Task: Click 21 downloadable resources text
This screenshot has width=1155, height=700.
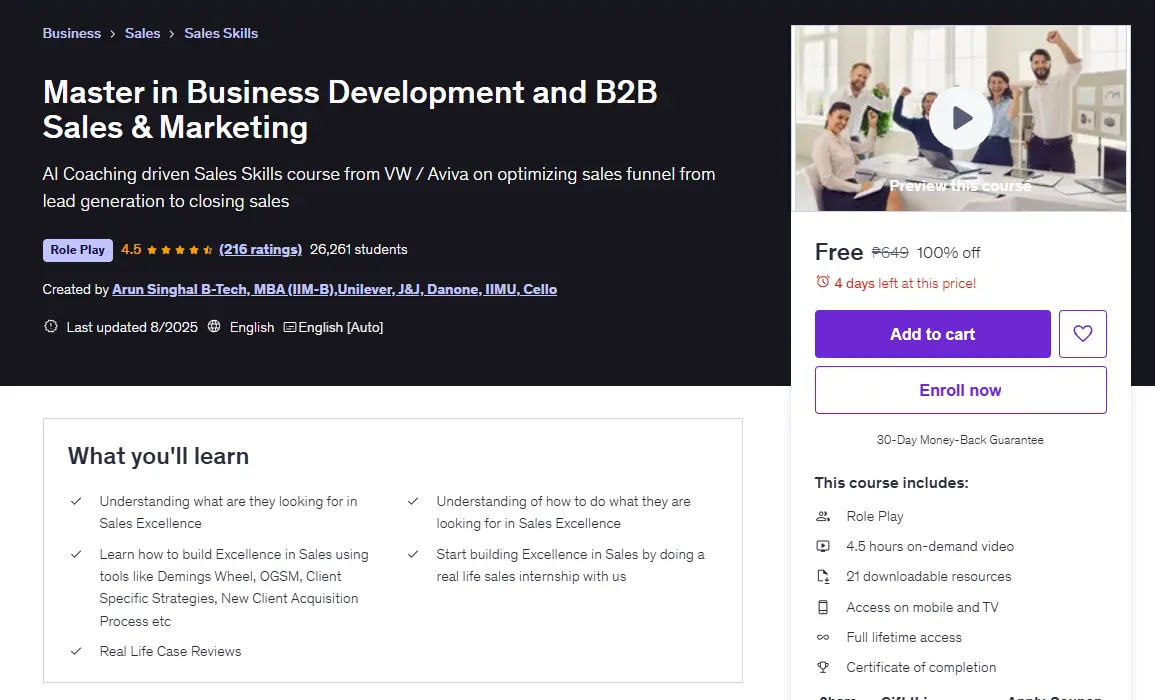Action: click(x=928, y=577)
